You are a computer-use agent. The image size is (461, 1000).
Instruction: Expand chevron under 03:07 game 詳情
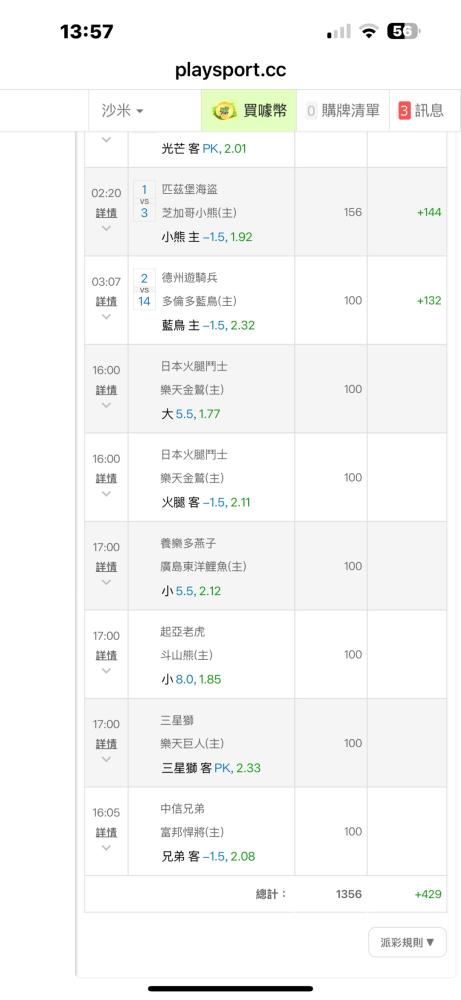pos(106,316)
